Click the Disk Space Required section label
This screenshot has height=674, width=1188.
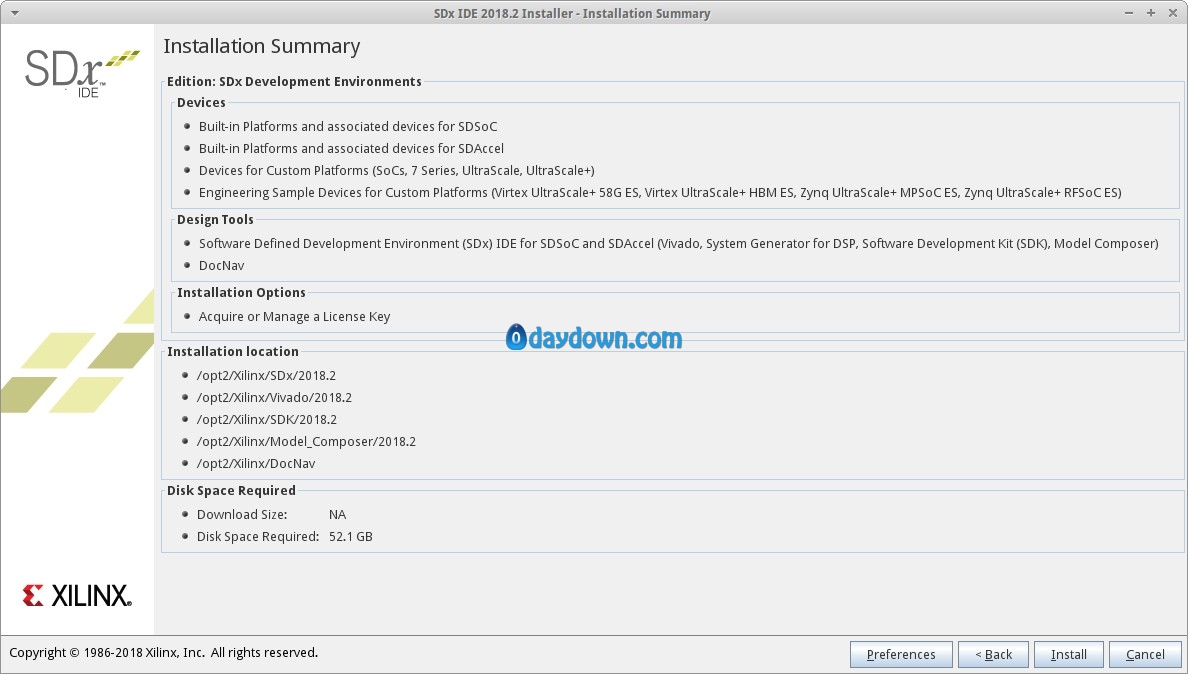tap(231, 490)
